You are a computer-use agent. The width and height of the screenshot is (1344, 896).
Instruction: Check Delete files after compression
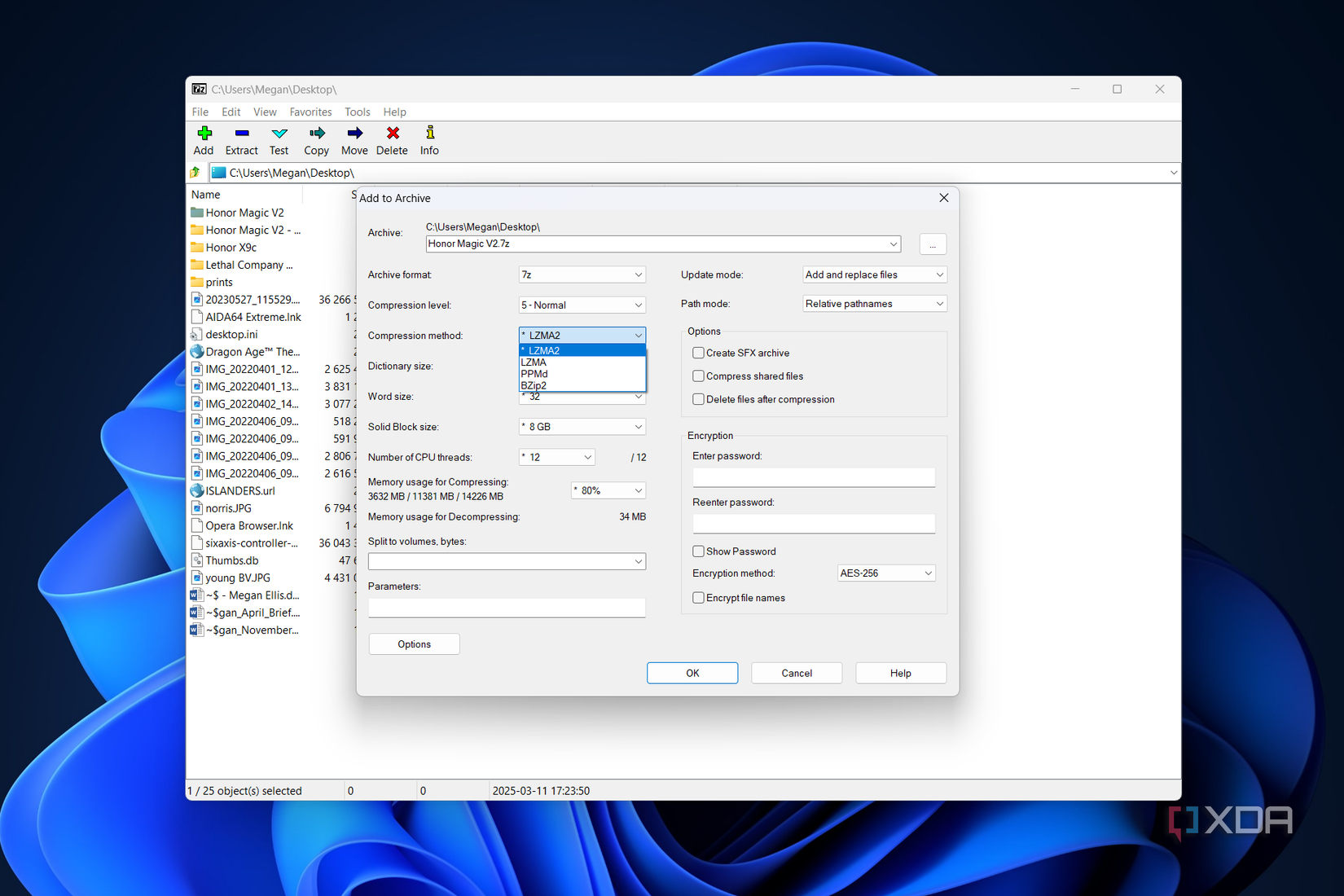[x=698, y=398]
